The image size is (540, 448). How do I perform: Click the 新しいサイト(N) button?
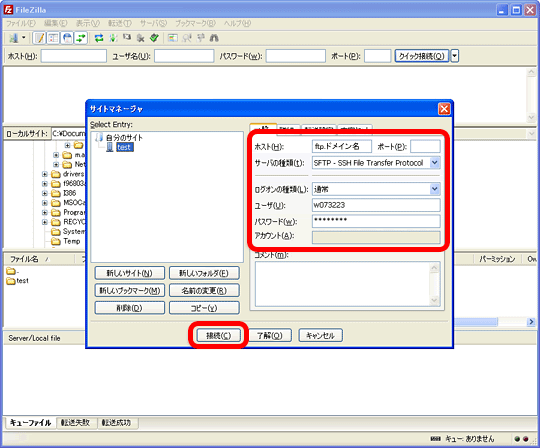pyautogui.click(x=129, y=273)
